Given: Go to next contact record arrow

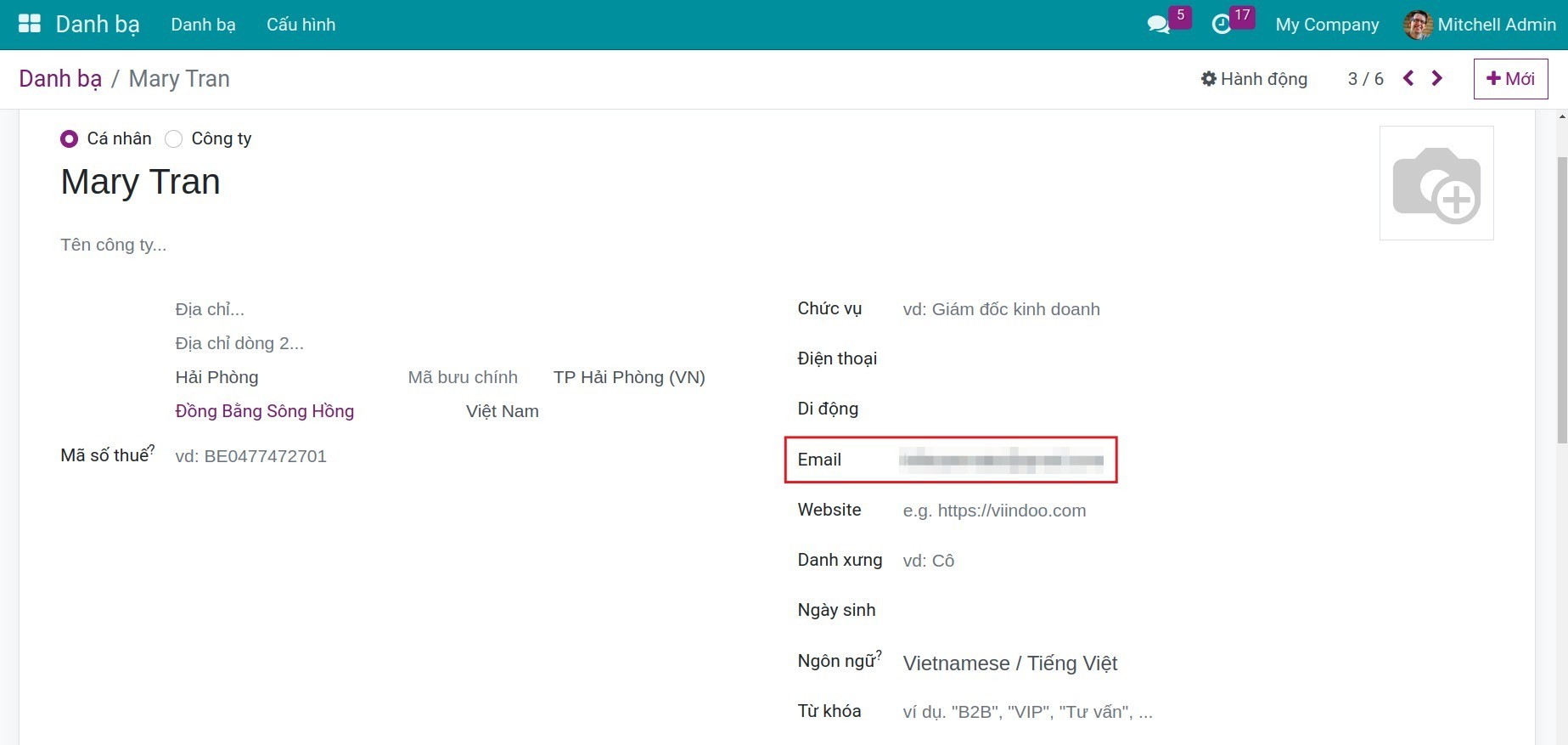Looking at the screenshot, I should (1436, 78).
